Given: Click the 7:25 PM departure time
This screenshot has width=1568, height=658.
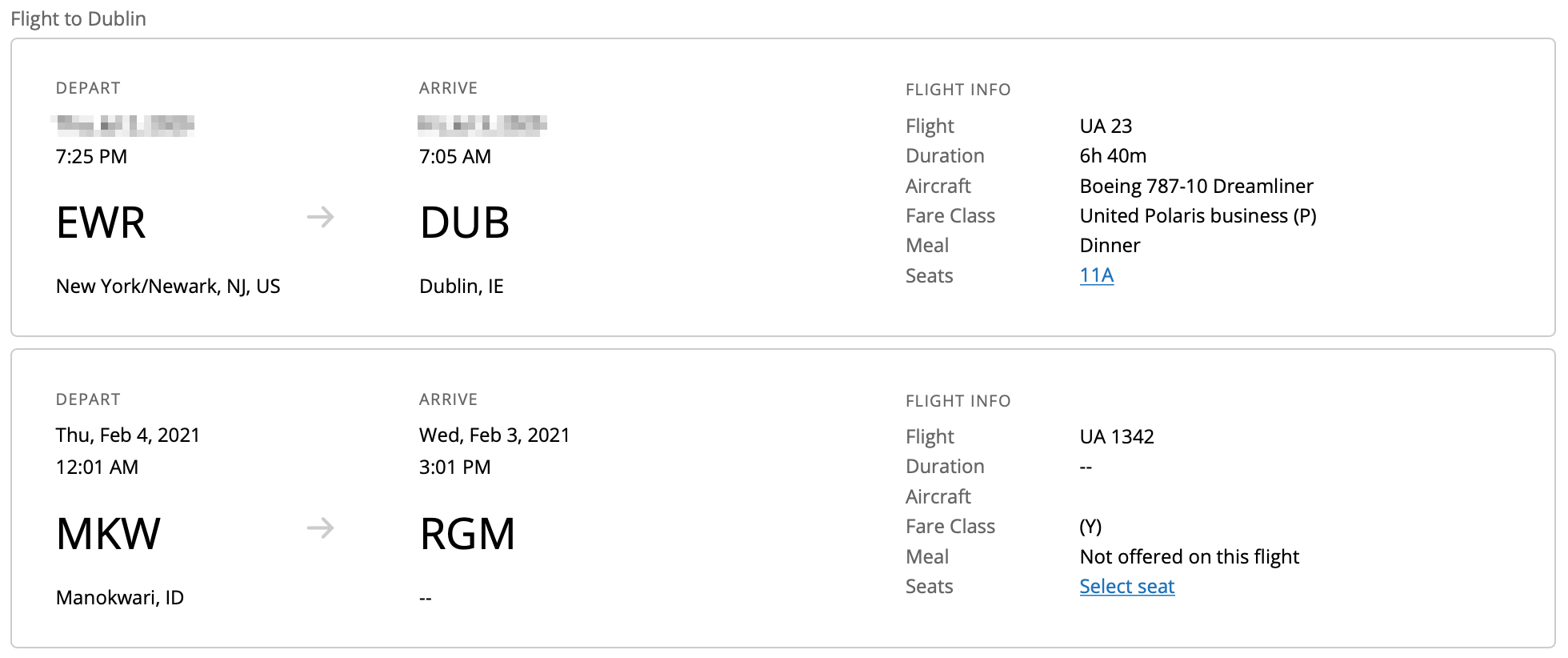Looking at the screenshot, I should click(x=91, y=157).
